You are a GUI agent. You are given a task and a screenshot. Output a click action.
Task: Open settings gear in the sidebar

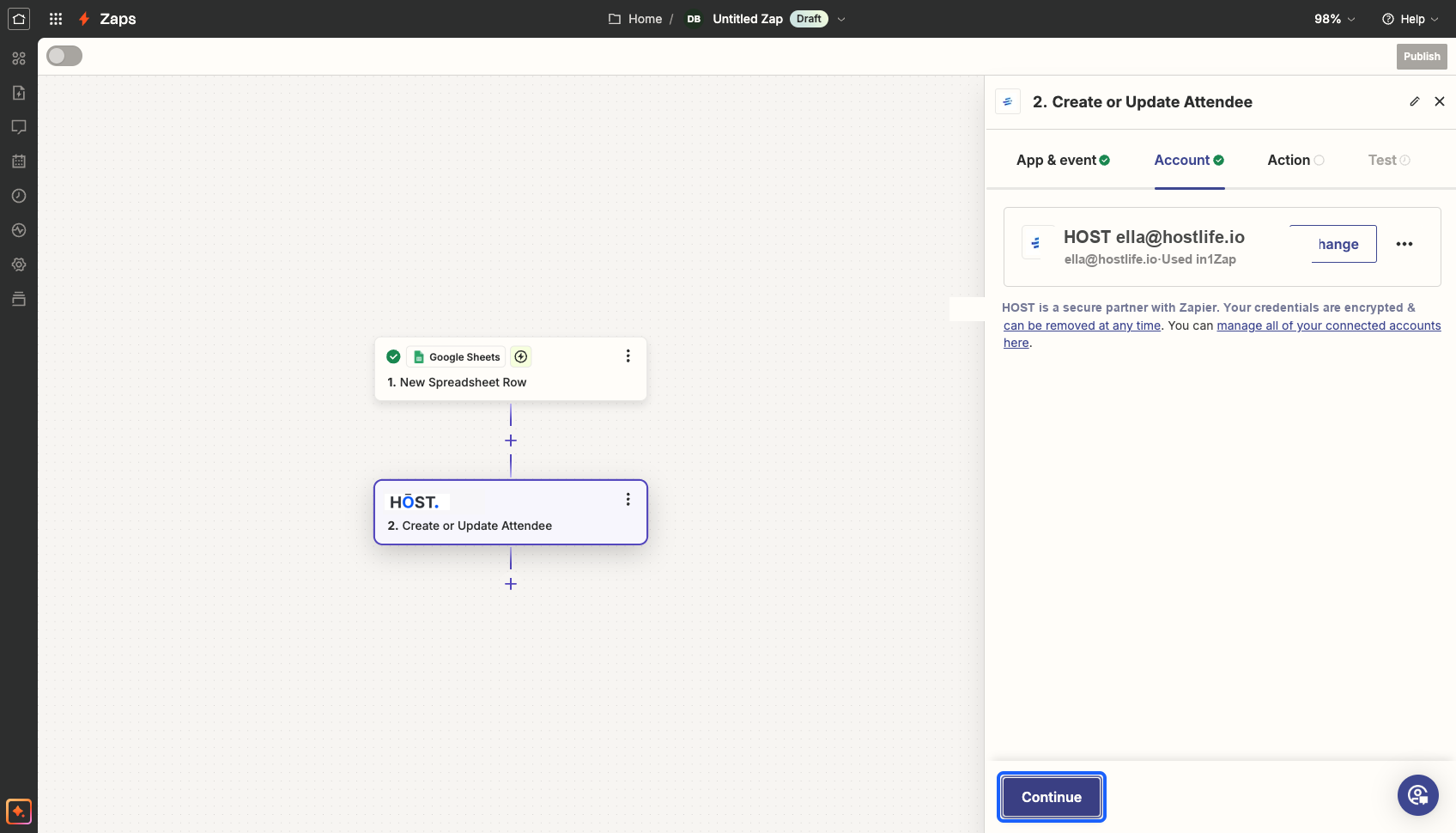coord(19,264)
